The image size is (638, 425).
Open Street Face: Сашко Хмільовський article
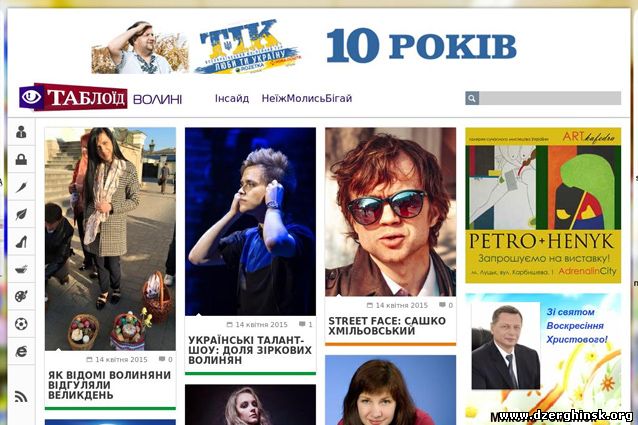pos(387,326)
